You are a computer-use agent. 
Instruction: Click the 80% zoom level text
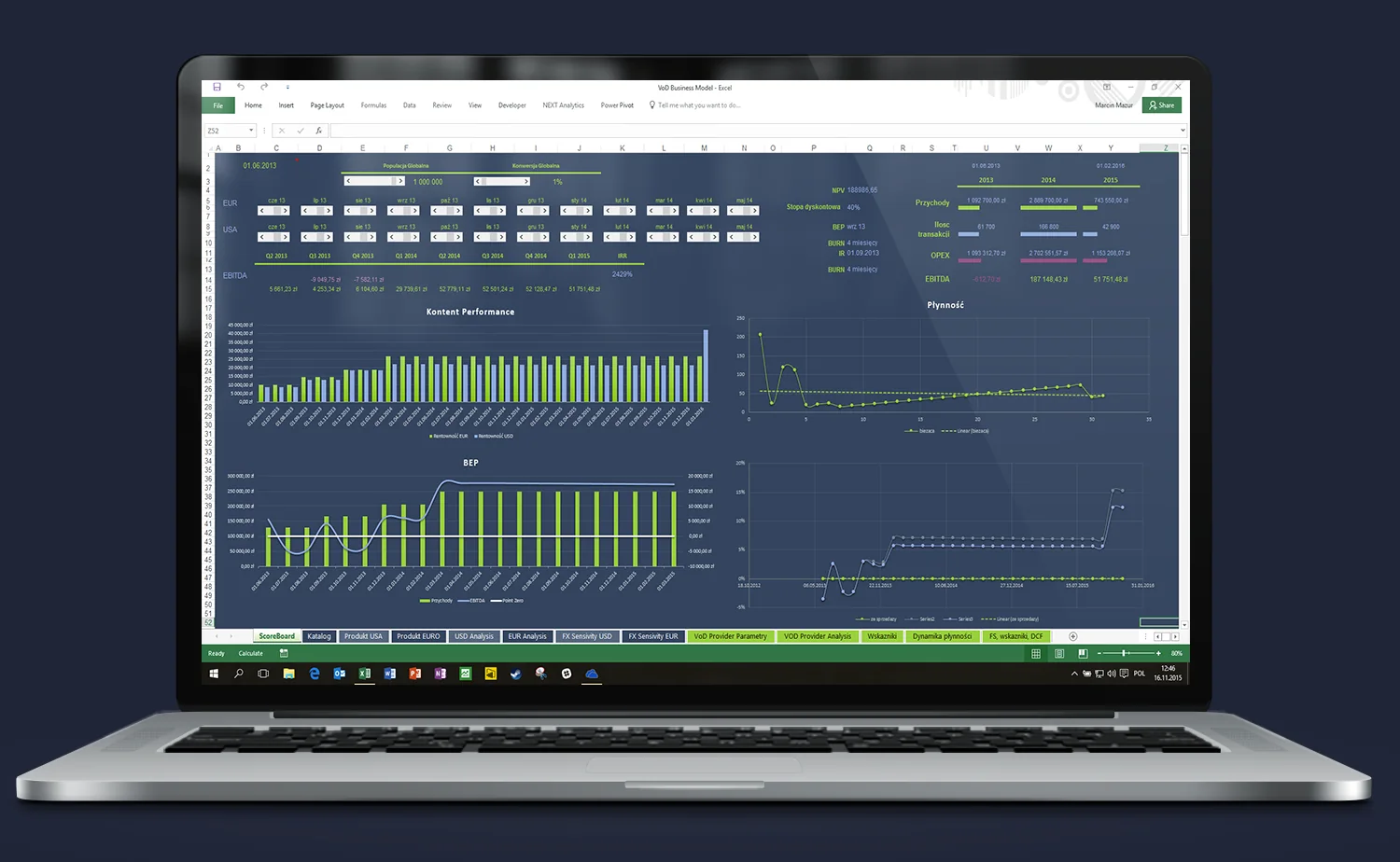click(1176, 653)
